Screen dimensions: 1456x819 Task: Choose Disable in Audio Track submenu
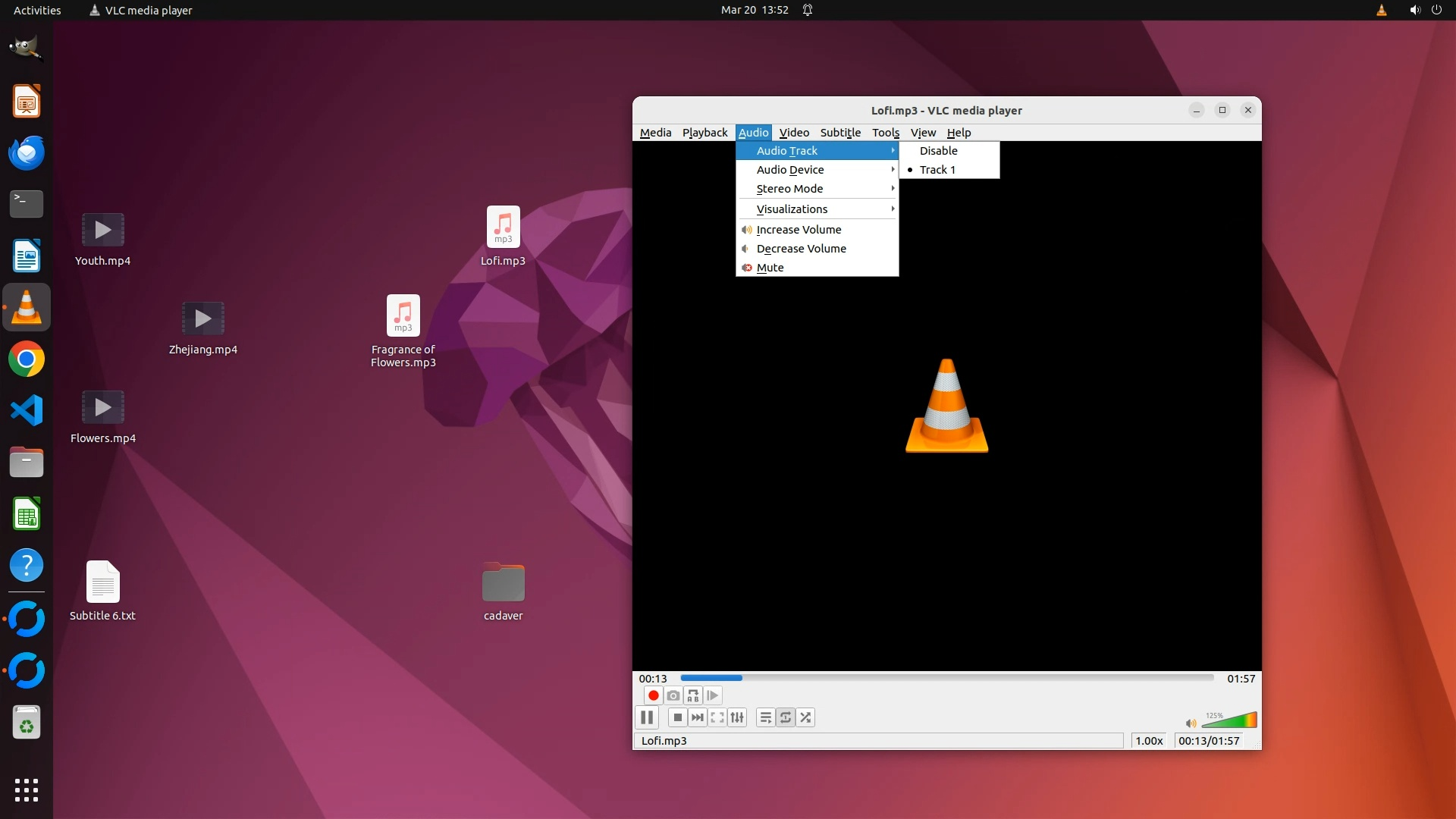(x=938, y=151)
